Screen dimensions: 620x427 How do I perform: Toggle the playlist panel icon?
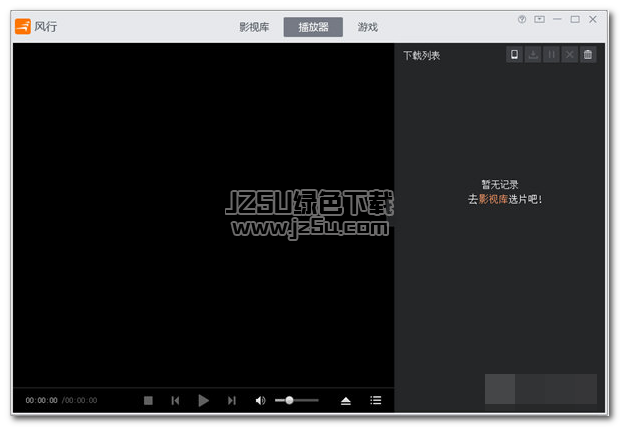376,401
